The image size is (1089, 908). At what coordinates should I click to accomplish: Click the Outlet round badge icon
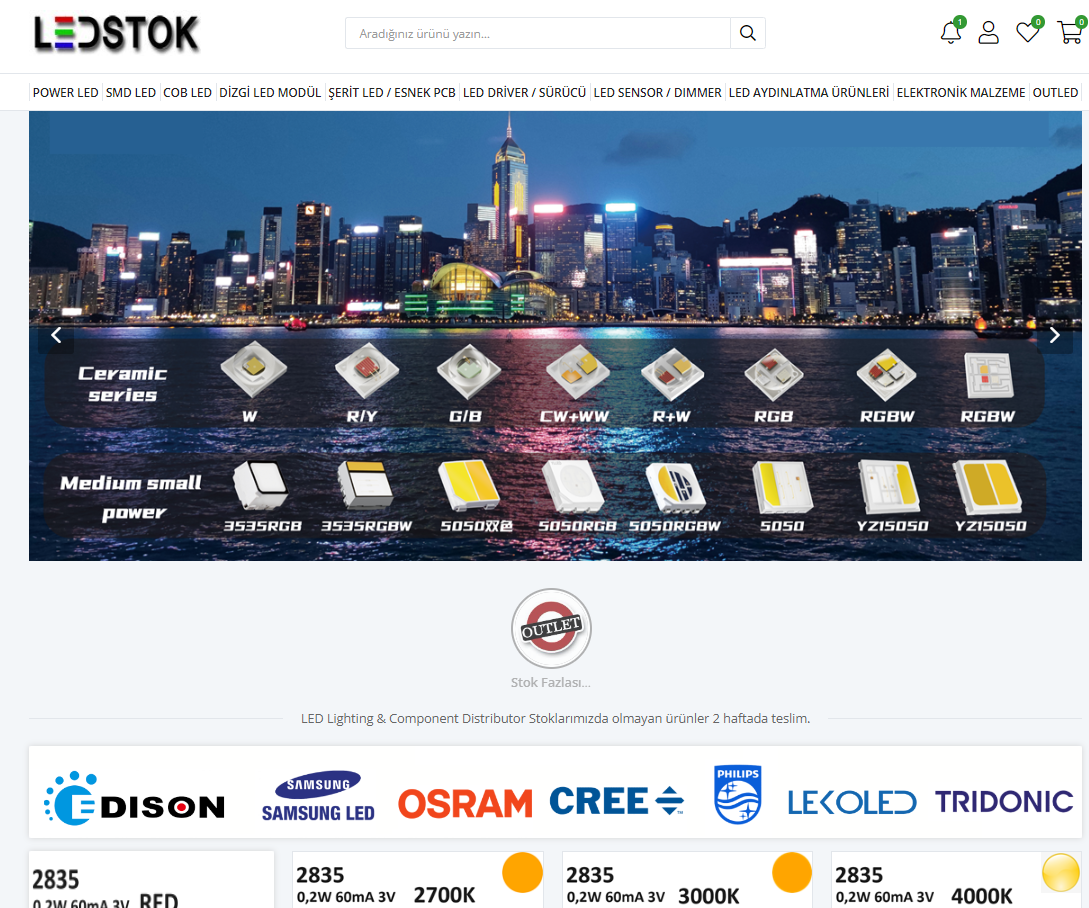(x=551, y=629)
